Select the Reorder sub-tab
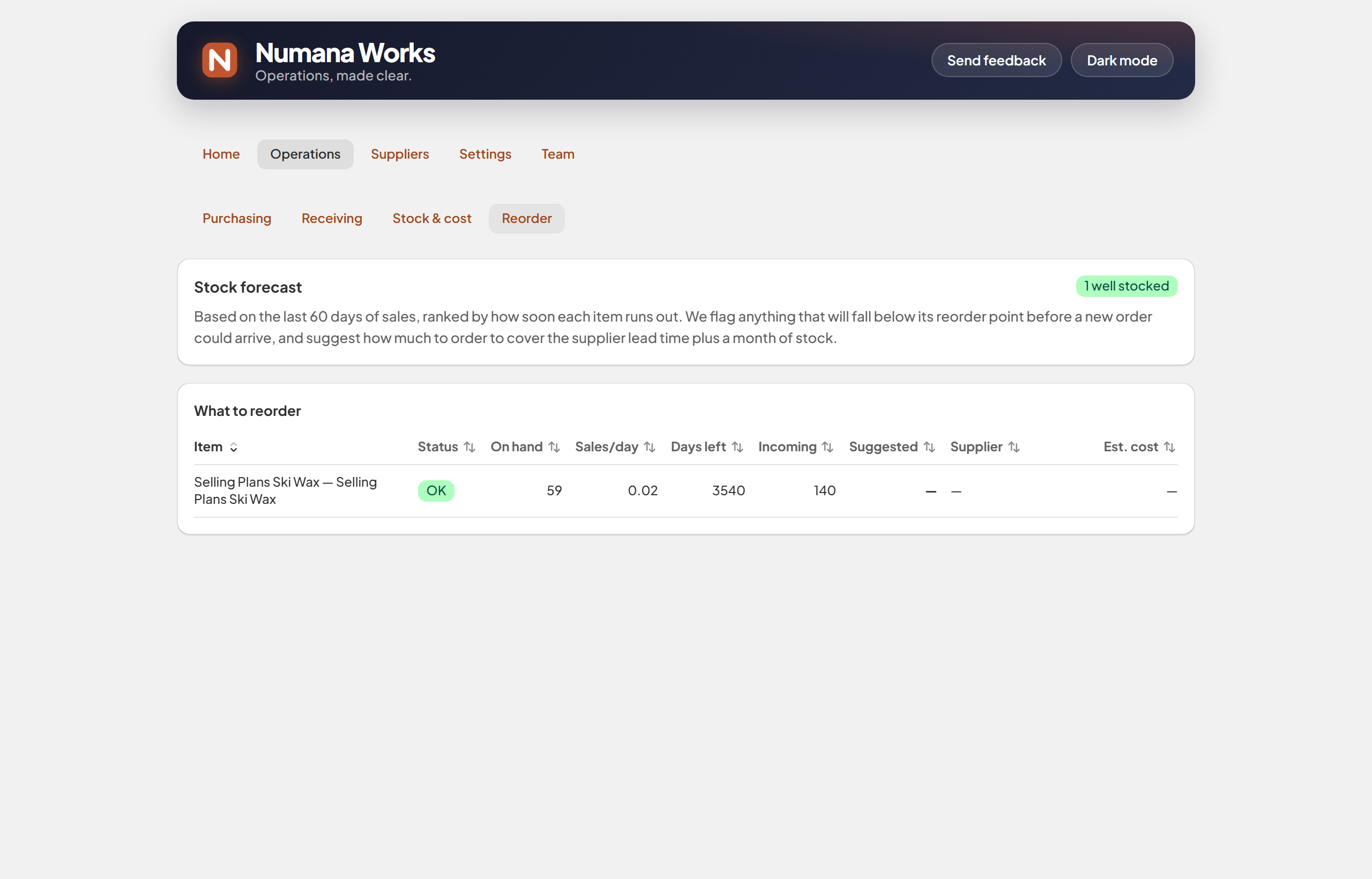Viewport: 1372px width, 879px height. pyautogui.click(x=526, y=219)
